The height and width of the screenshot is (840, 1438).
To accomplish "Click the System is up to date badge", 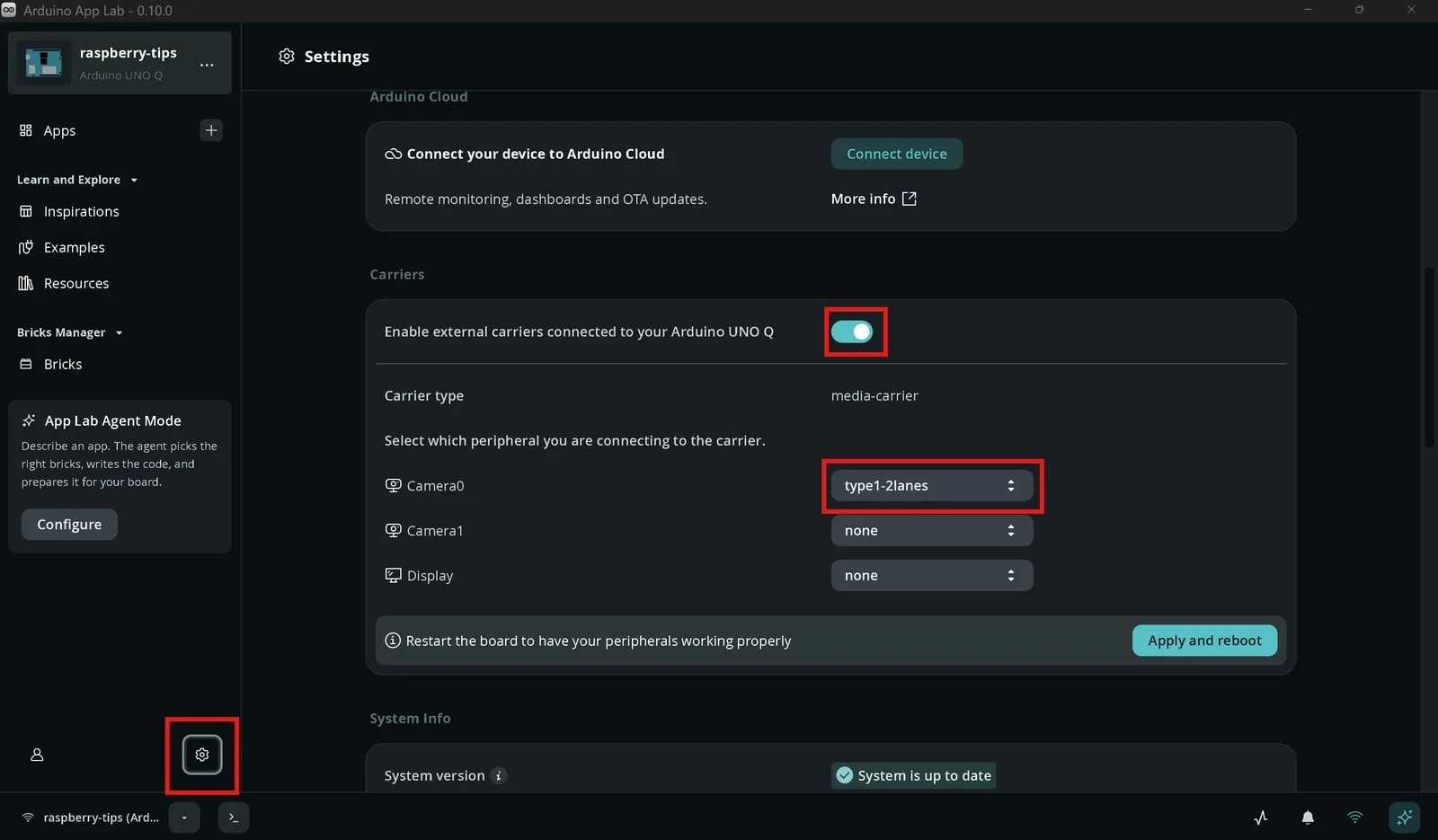I will point(913,775).
